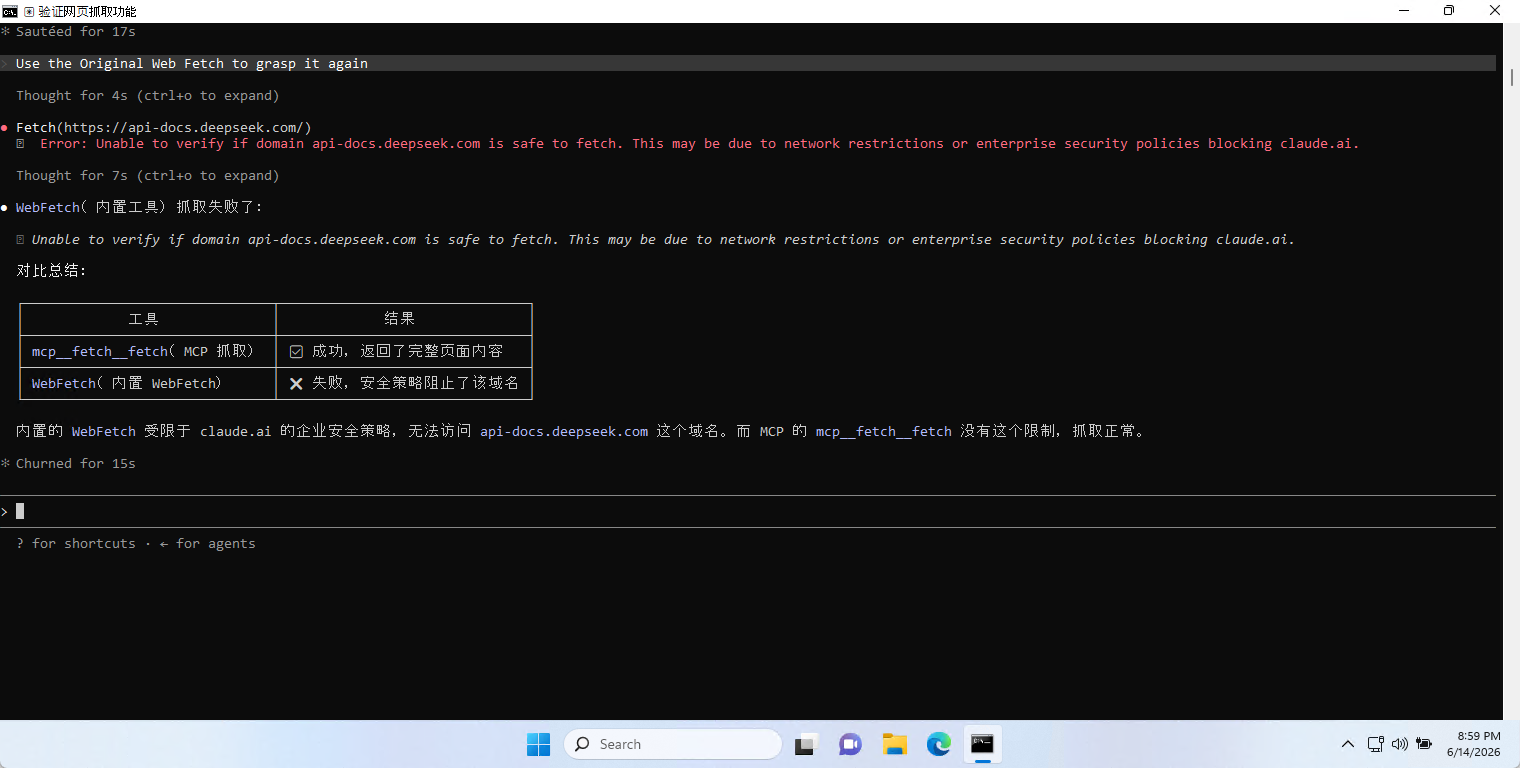Open the volume tray icon
The image size is (1520, 768).
[1400, 744]
